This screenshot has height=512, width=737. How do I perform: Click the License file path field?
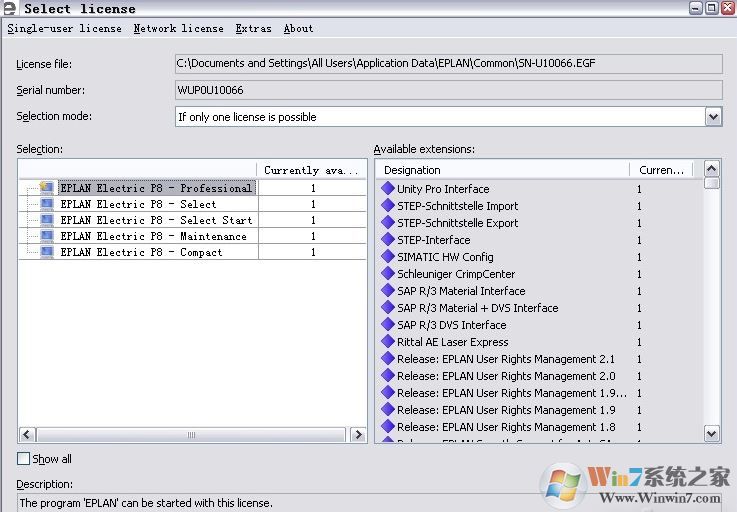pyautogui.click(x=448, y=64)
